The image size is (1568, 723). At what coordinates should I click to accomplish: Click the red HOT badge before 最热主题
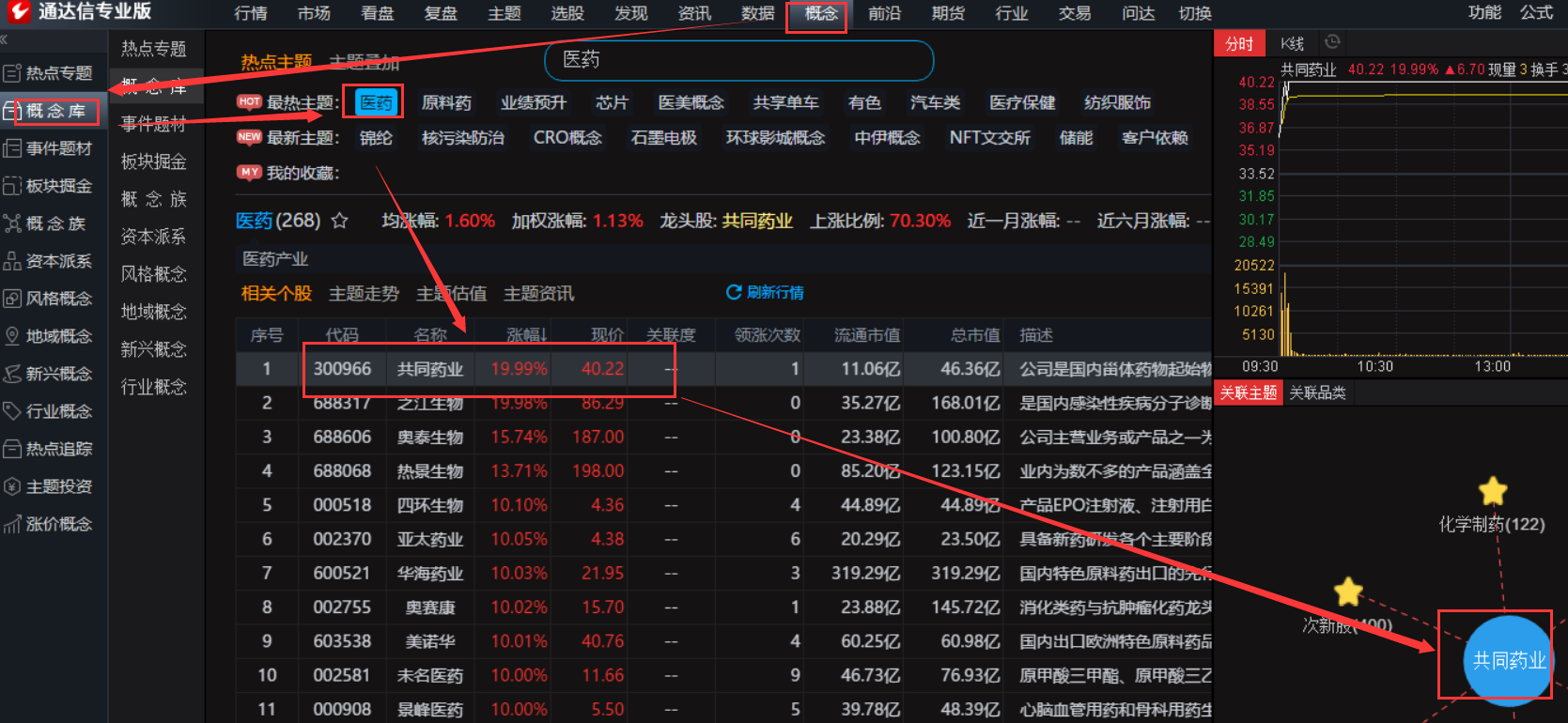click(x=249, y=101)
